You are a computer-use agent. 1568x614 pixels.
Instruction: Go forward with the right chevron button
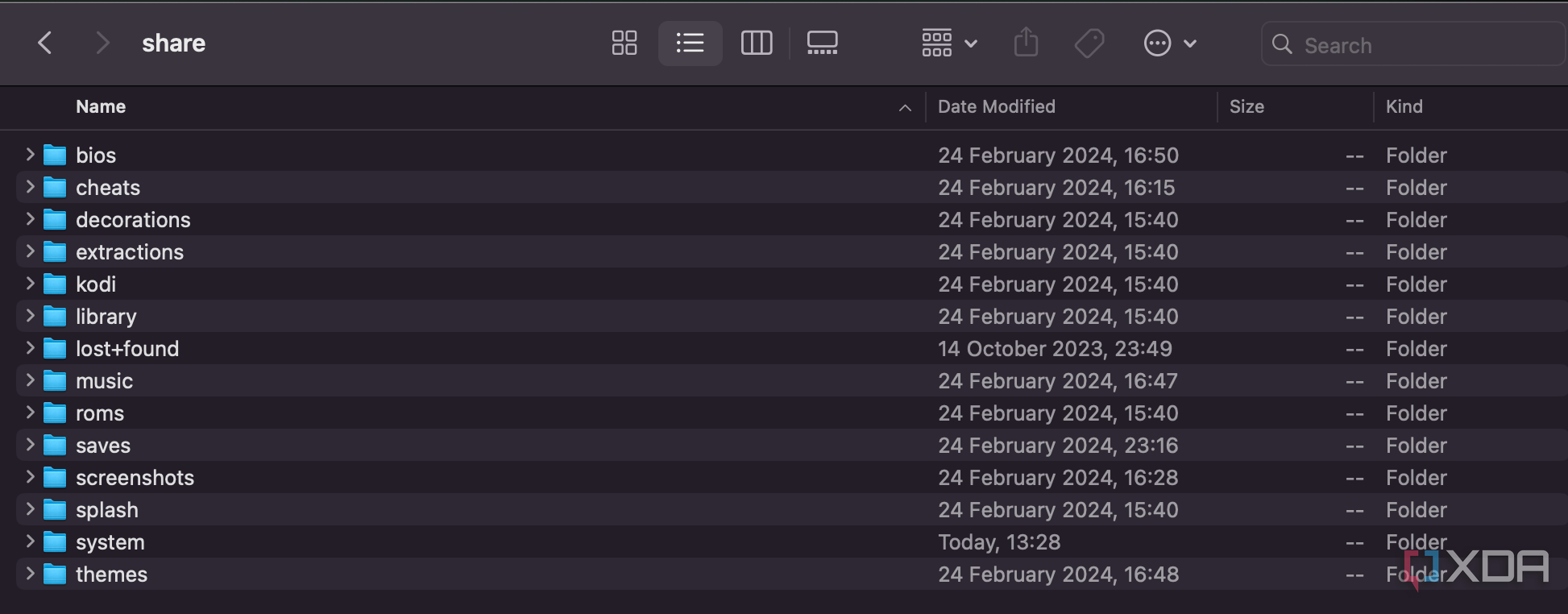click(x=102, y=43)
